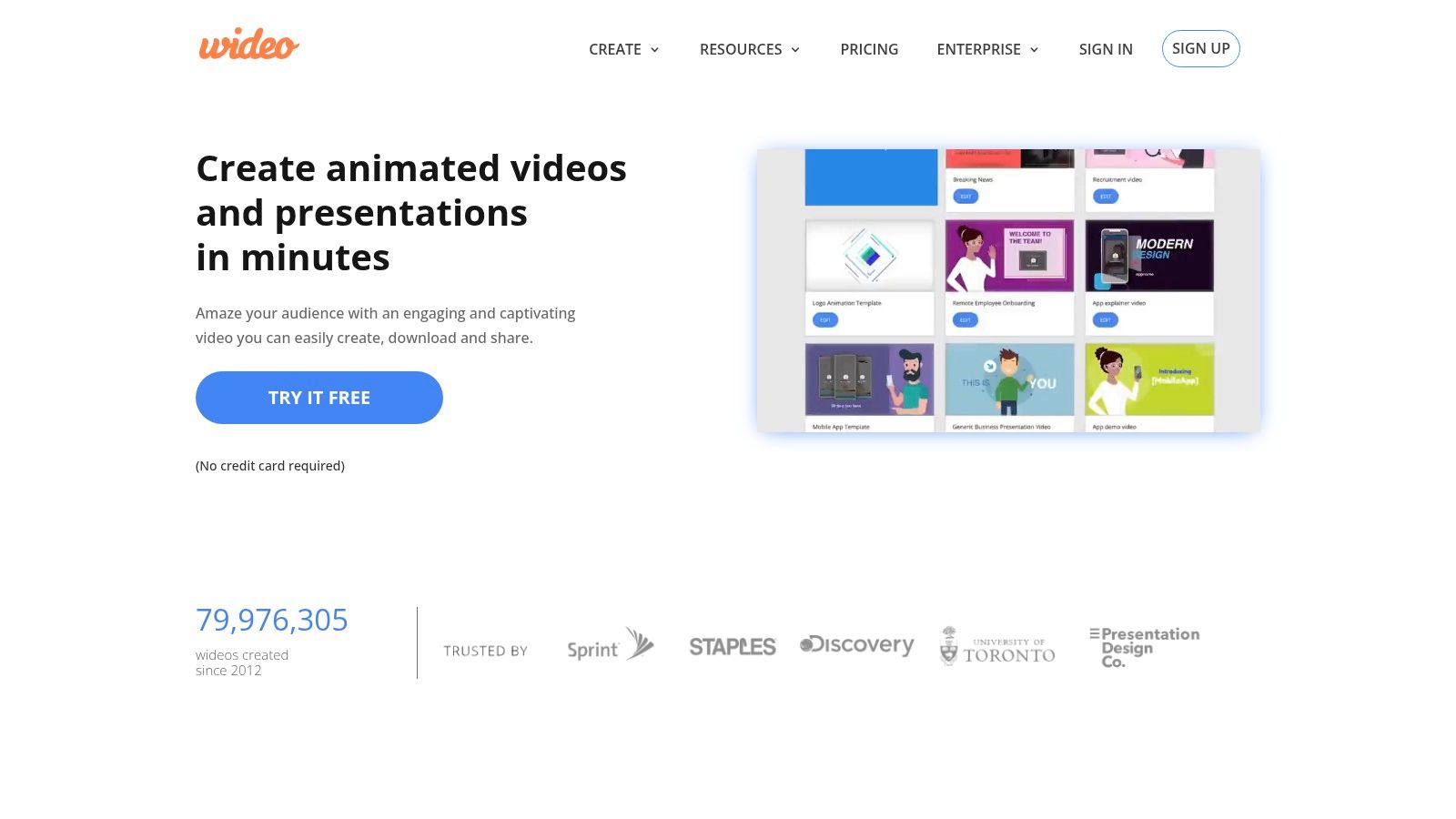Edit the Recruitment video template

click(1106, 197)
